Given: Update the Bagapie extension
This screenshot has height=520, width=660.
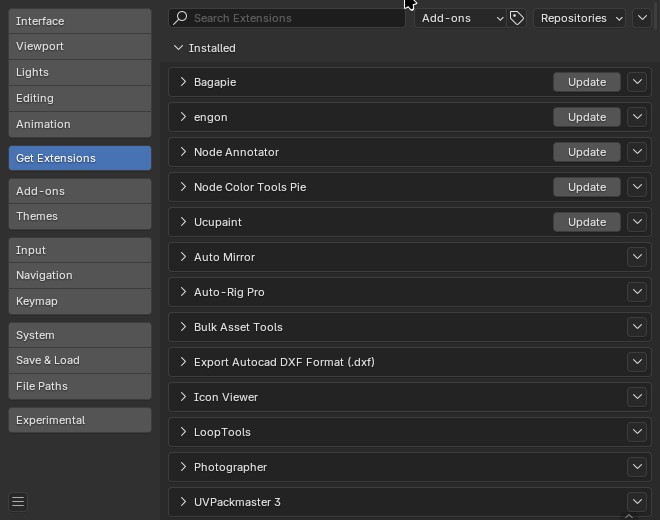Looking at the screenshot, I should [x=587, y=82].
